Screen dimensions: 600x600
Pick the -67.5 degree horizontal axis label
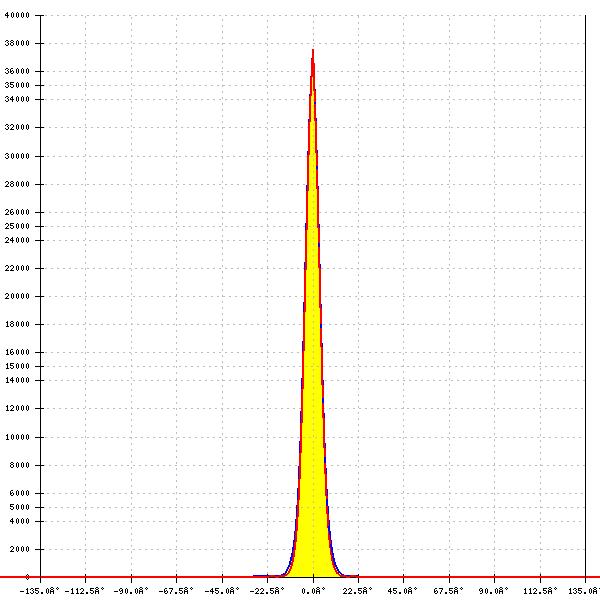[176, 591]
